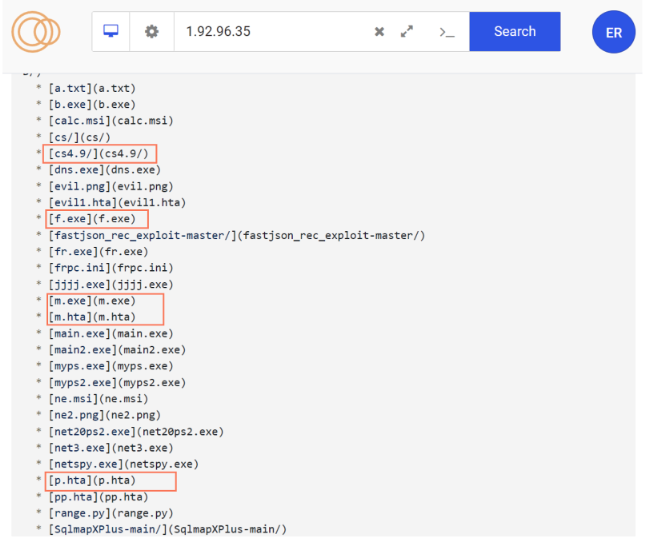This screenshot has width=645, height=544.
Task: Open the command-line query icon
Action: point(447,32)
